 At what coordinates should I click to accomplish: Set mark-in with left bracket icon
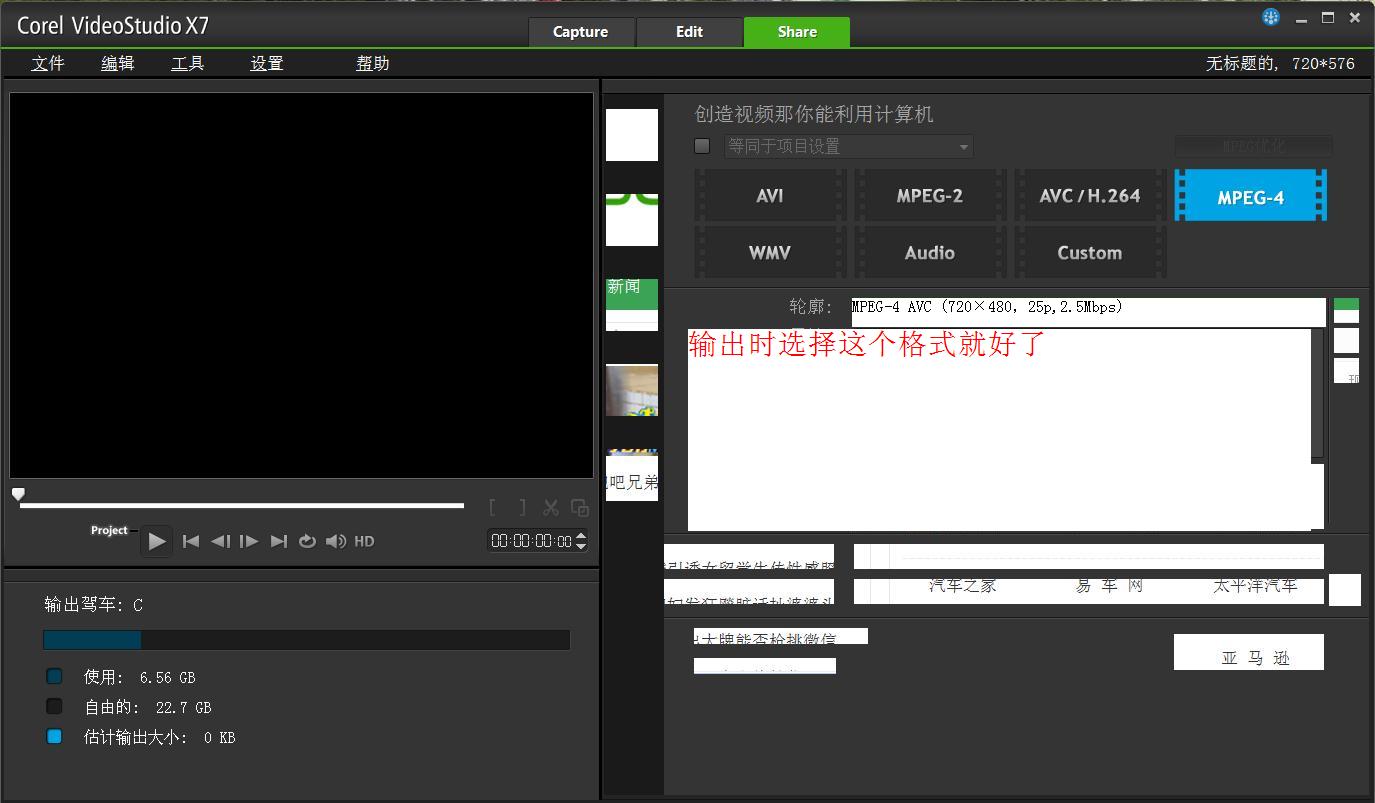pos(493,508)
